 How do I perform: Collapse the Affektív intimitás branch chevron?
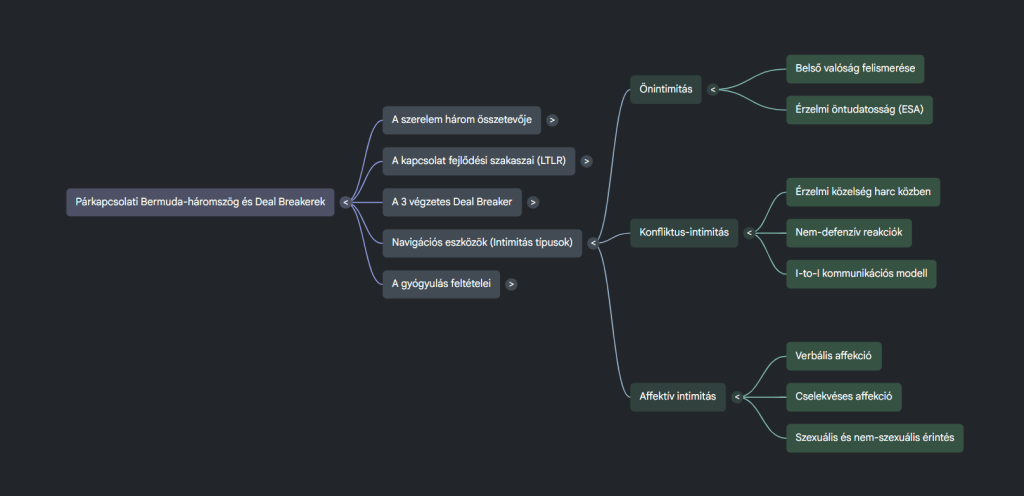pyautogui.click(x=736, y=397)
